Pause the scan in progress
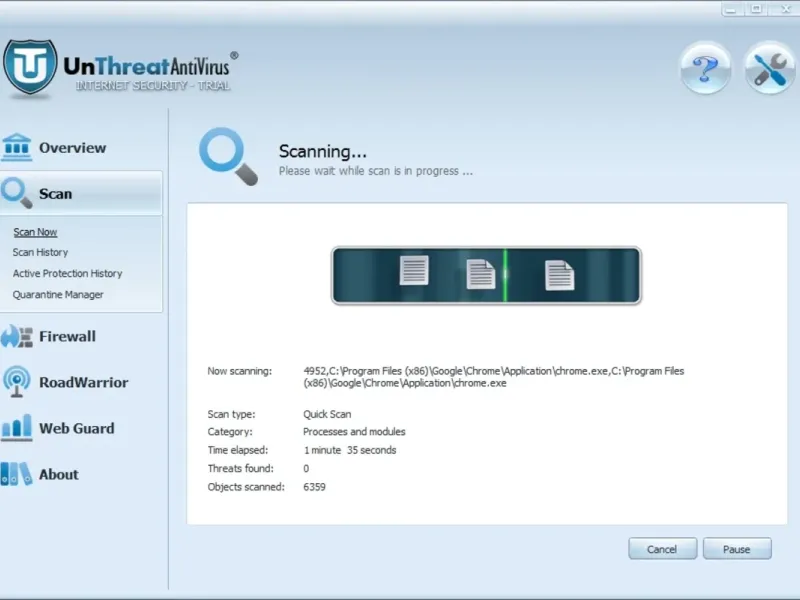This screenshot has width=800, height=600. (737, 549)
